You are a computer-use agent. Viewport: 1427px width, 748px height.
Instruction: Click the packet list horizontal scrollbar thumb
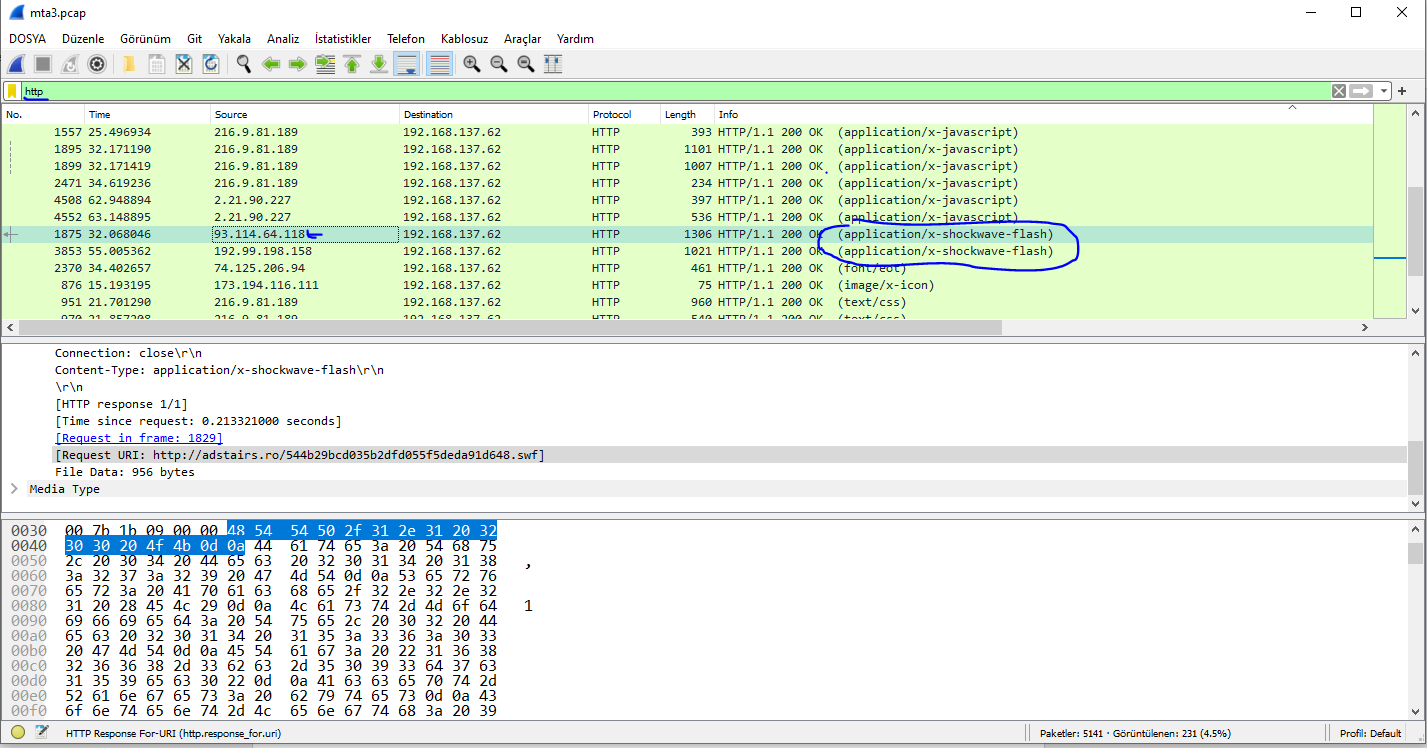point(510,328)
